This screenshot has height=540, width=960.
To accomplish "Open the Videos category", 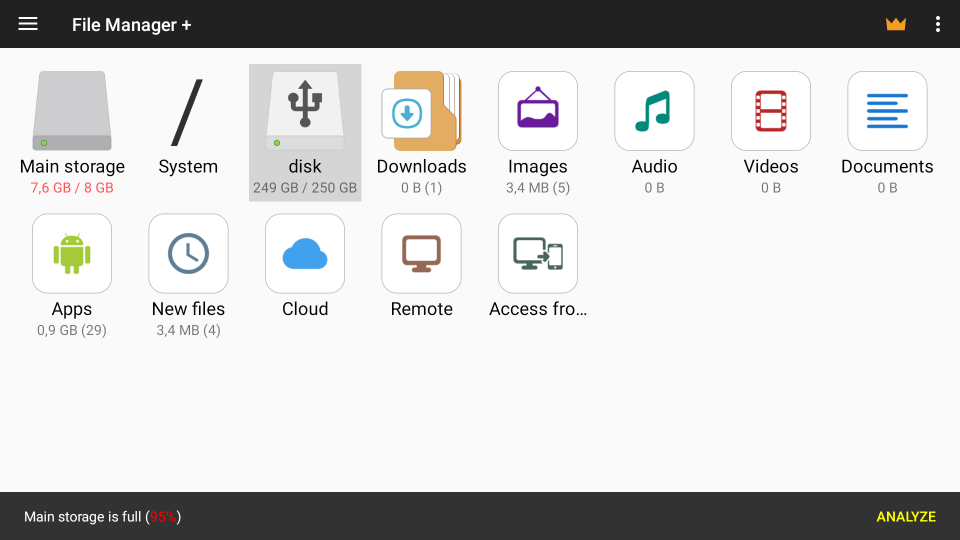I will tap(771, 112).
